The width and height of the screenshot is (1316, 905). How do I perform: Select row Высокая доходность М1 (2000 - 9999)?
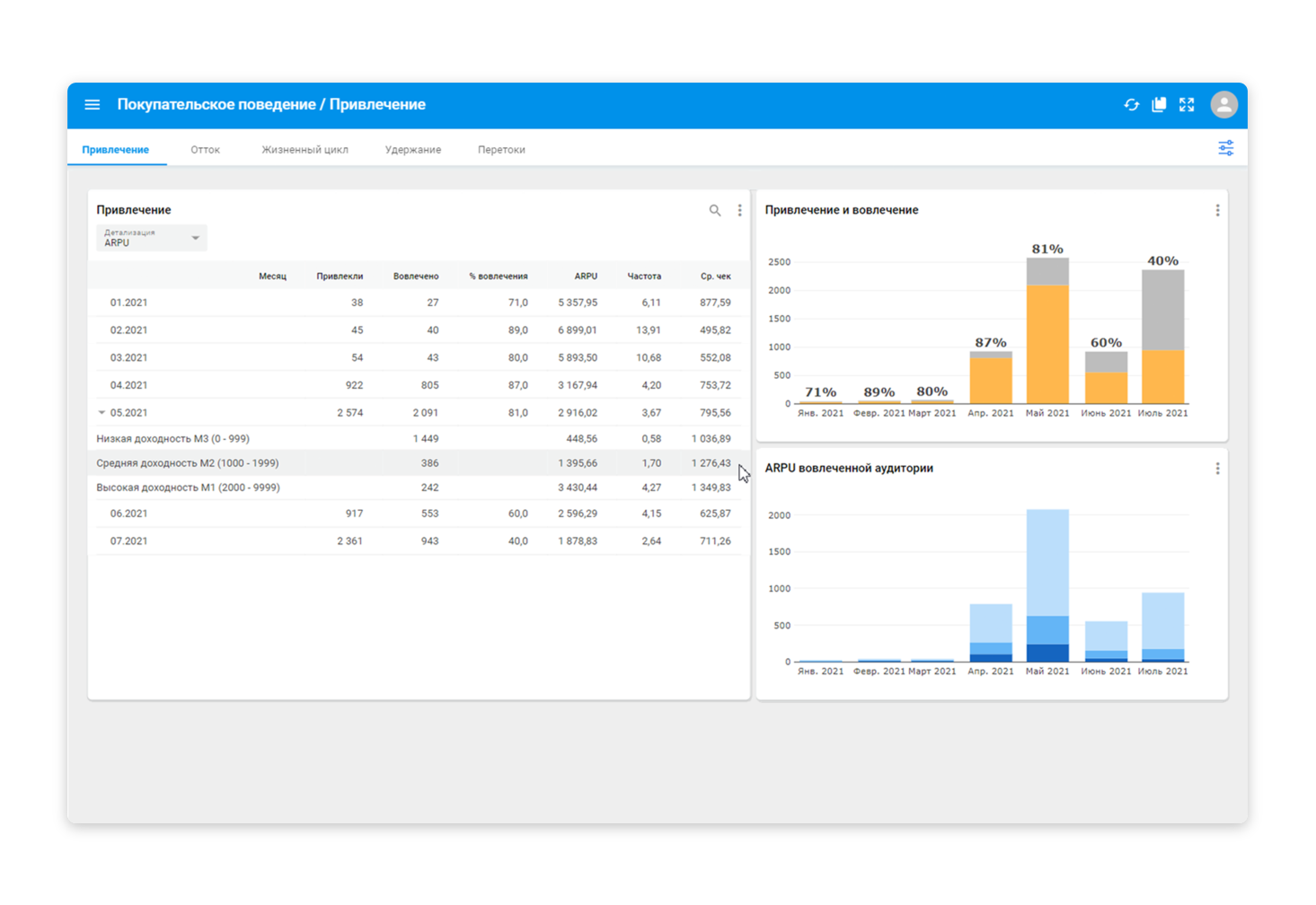point(419,488)
